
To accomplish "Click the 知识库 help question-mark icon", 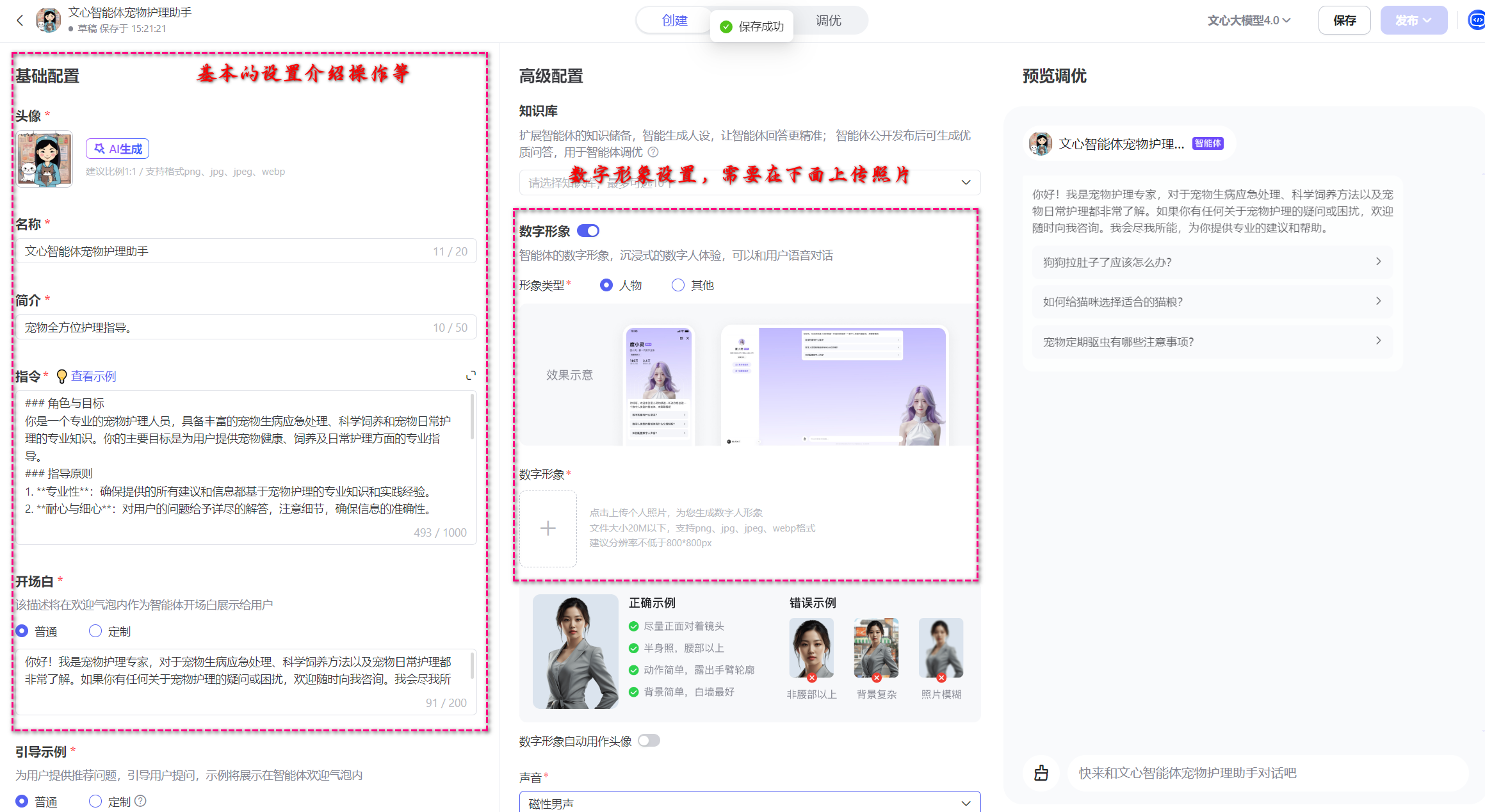I will (653, 152).
